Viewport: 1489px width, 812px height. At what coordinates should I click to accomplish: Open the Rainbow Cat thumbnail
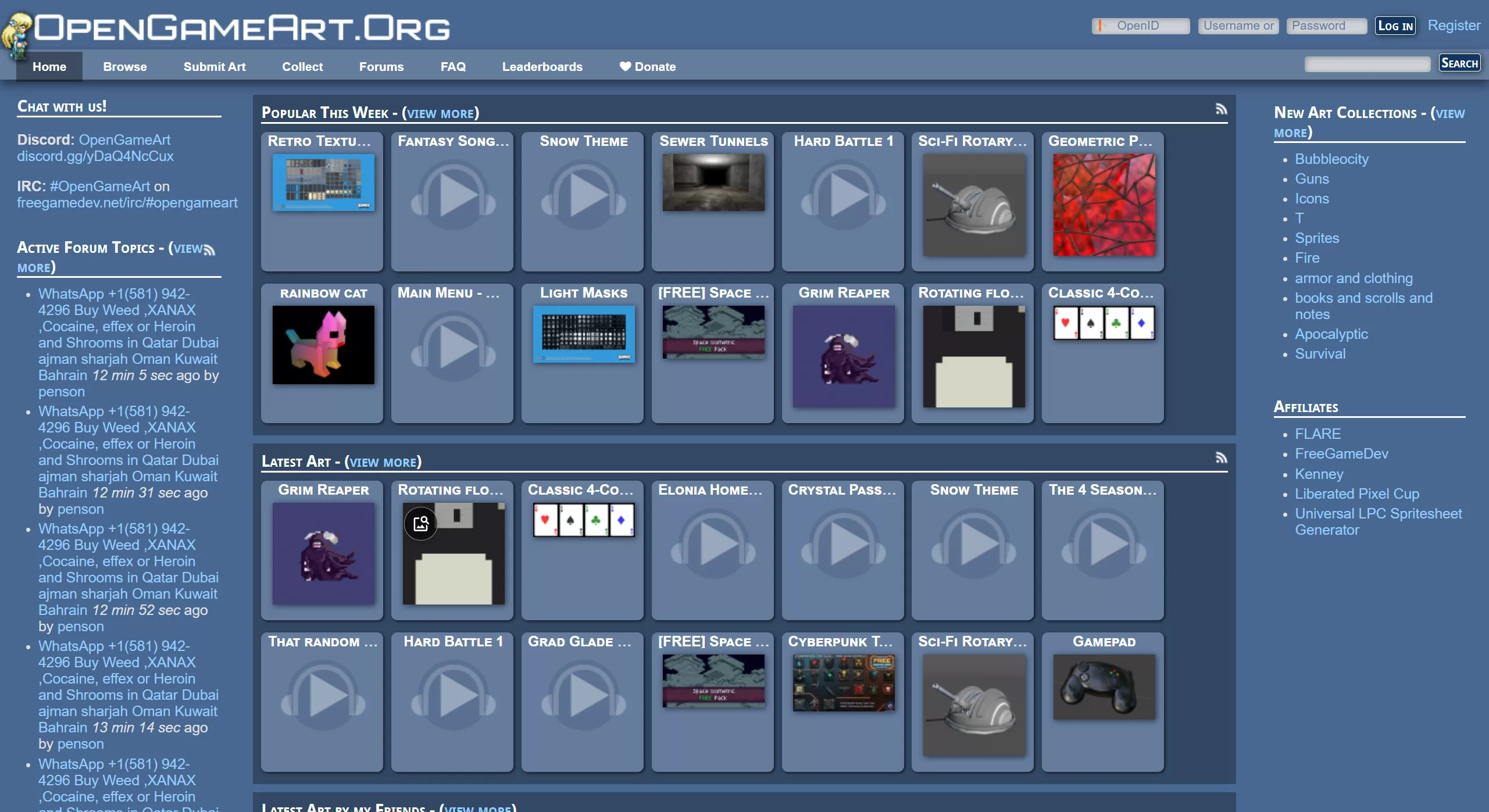(323, 345)
